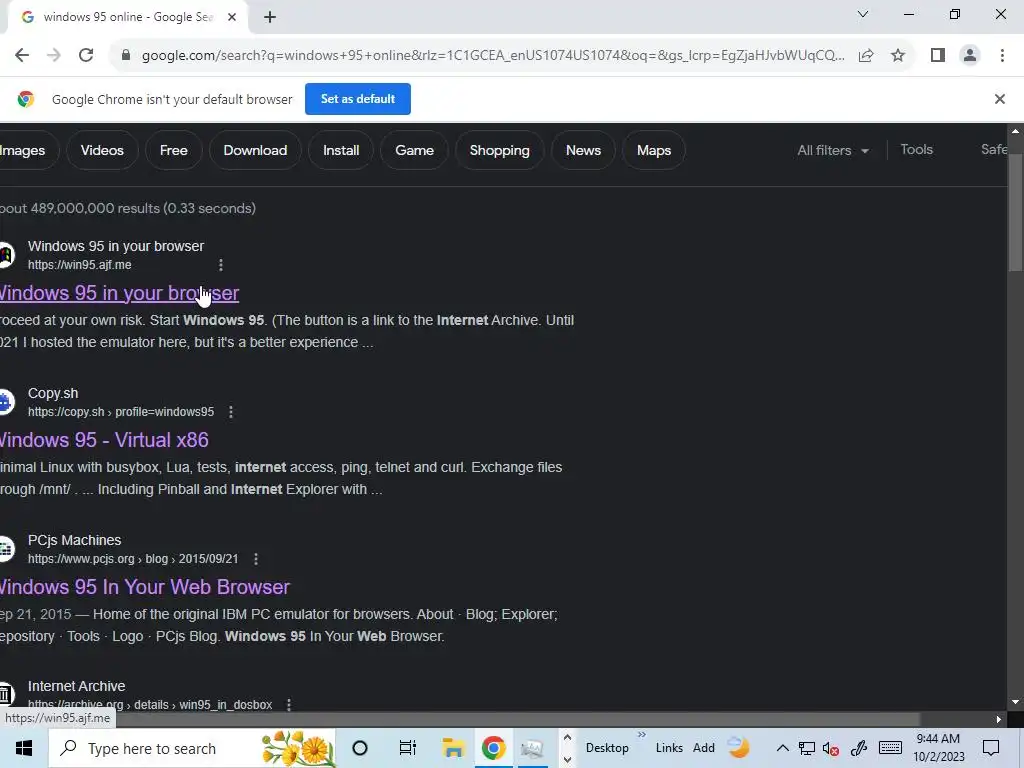Expand the All filters dropdown
The image size is (1024, 768).
pyautogui.click(x=833, y=150)
